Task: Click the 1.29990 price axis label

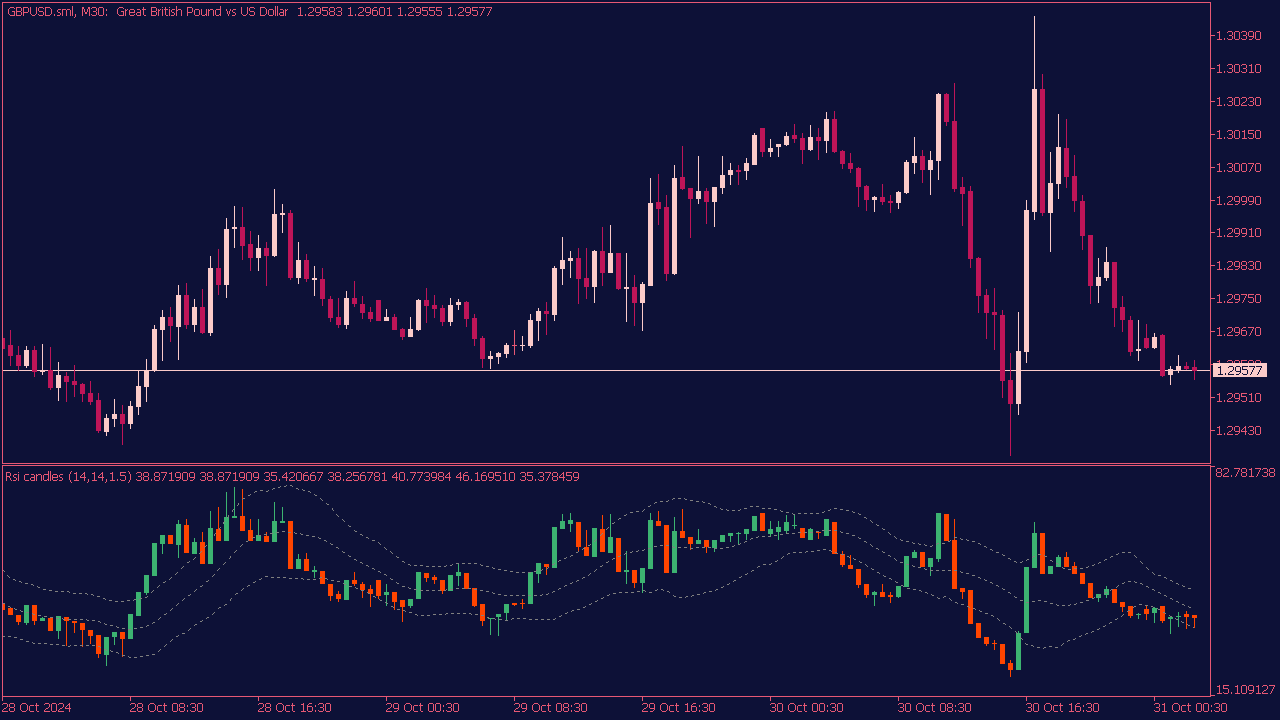Action: (x=1238, y=200)
